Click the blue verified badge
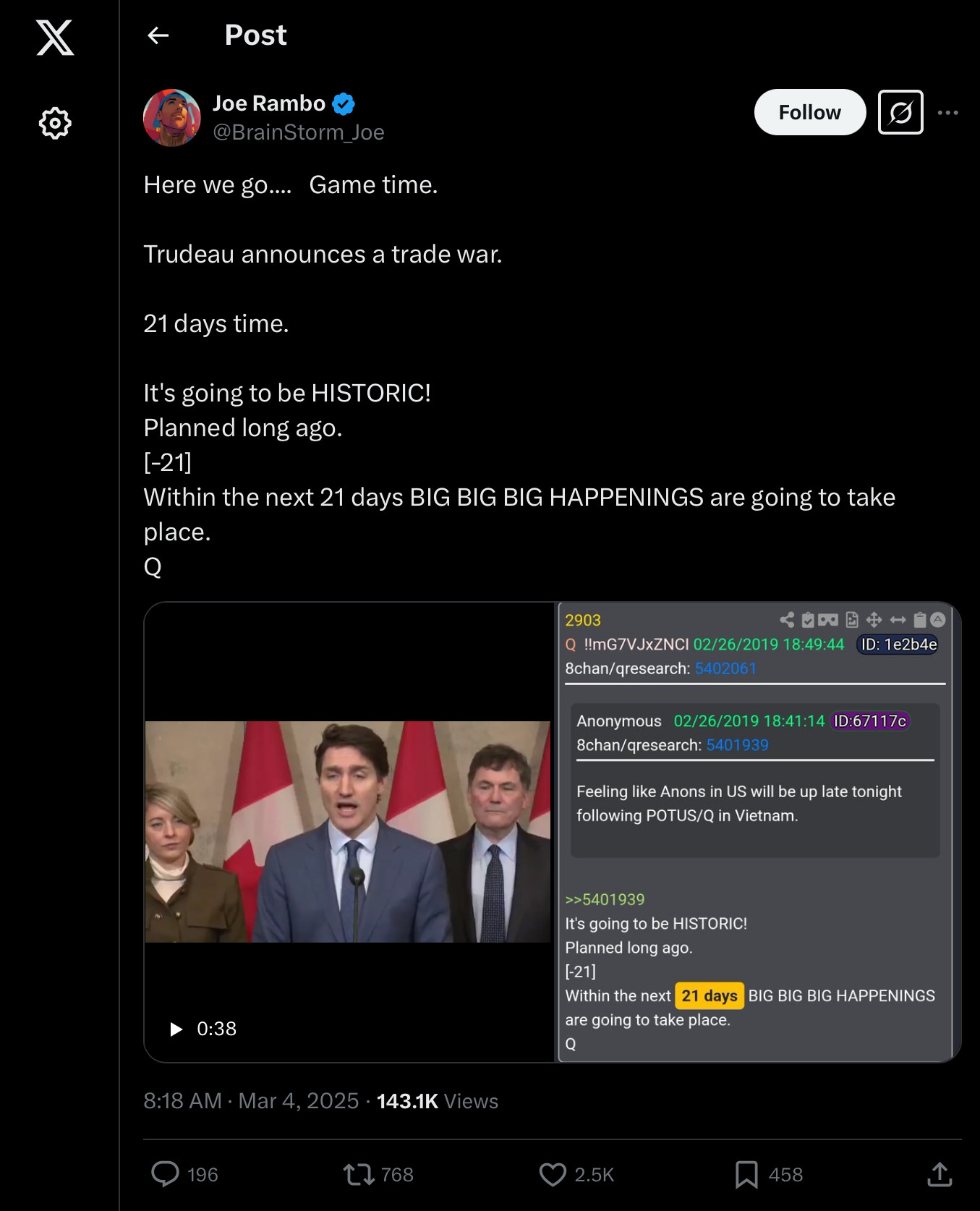Screen dimensions: 980x1211 (344, 104)
